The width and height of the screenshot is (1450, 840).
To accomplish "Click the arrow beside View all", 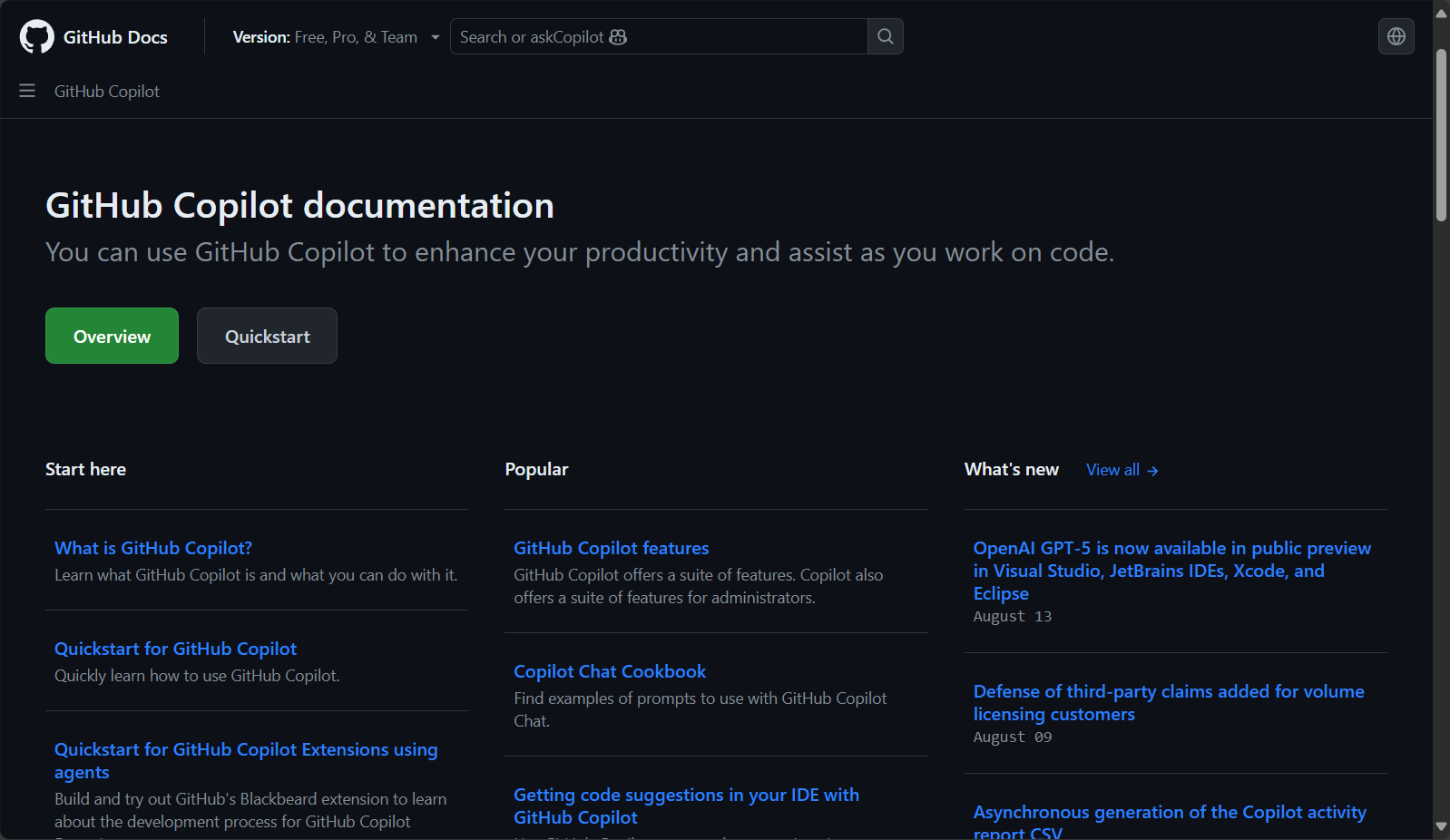I will [1152, 471].
